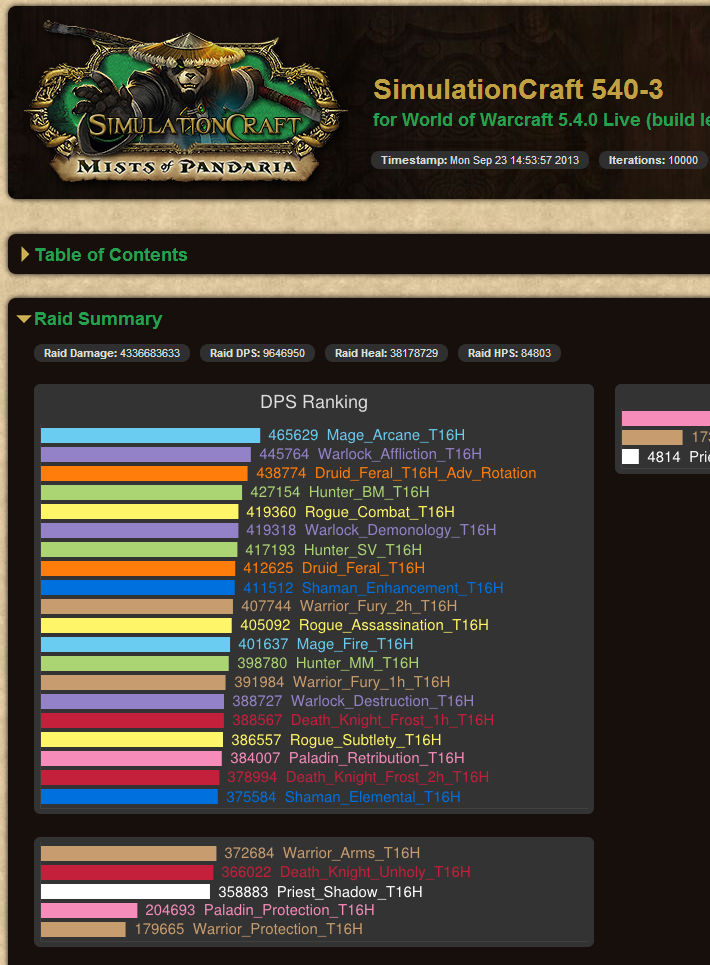Screen dimensions: 710x965
Task: Click the Hunter_BM_T16H label
Action: click(x=368, y=492)
